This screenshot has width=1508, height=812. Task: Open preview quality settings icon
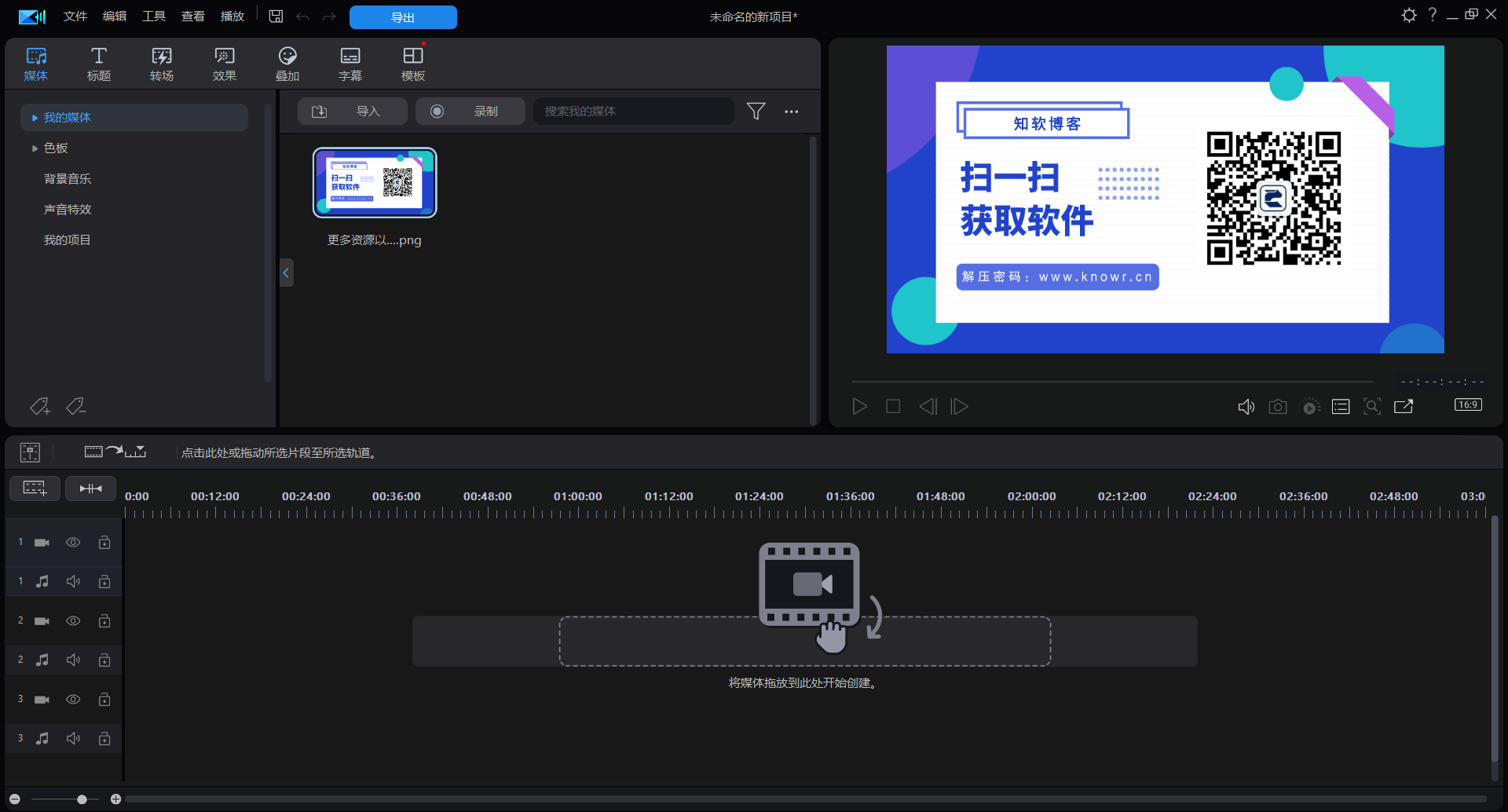1311,407
